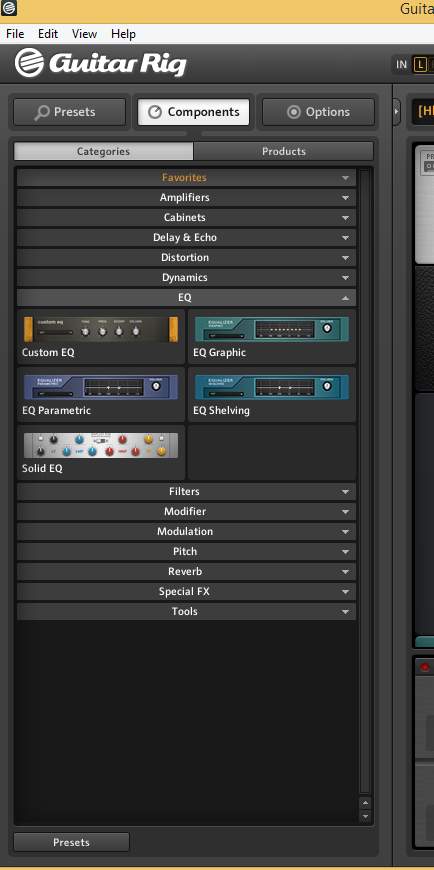Image resolution: width=434 pixels, height=870 pixels.
Task: Click the Custom EQ label
Action: tap(48, 352)
